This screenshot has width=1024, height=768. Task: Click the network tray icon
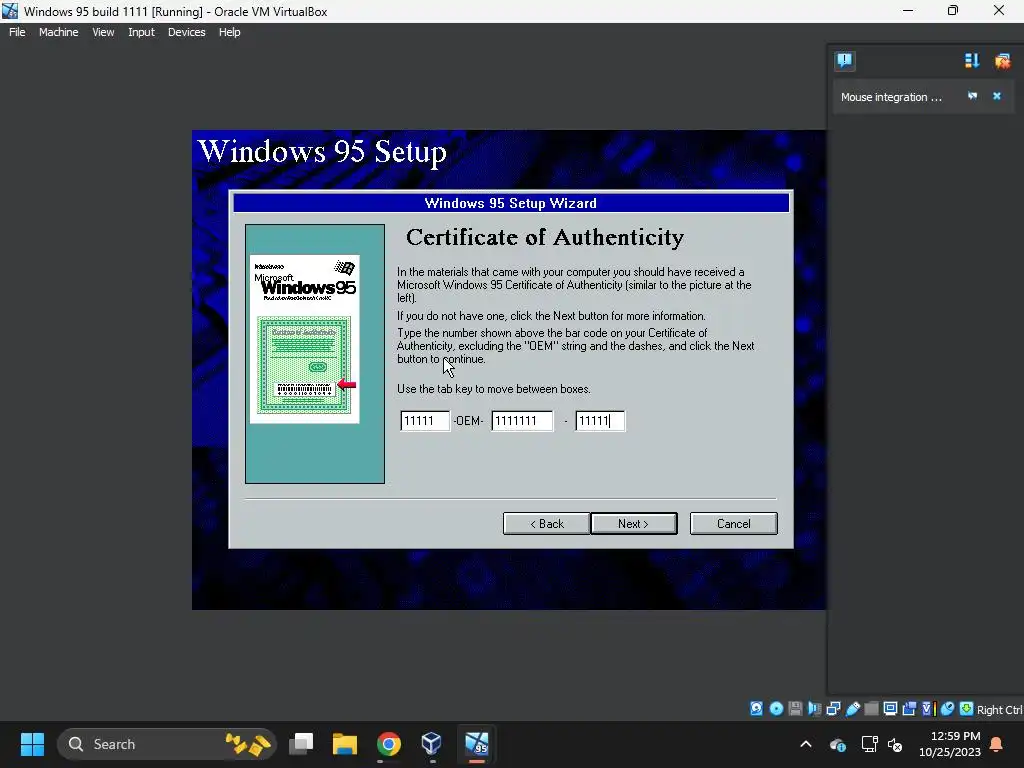[869, 744]
